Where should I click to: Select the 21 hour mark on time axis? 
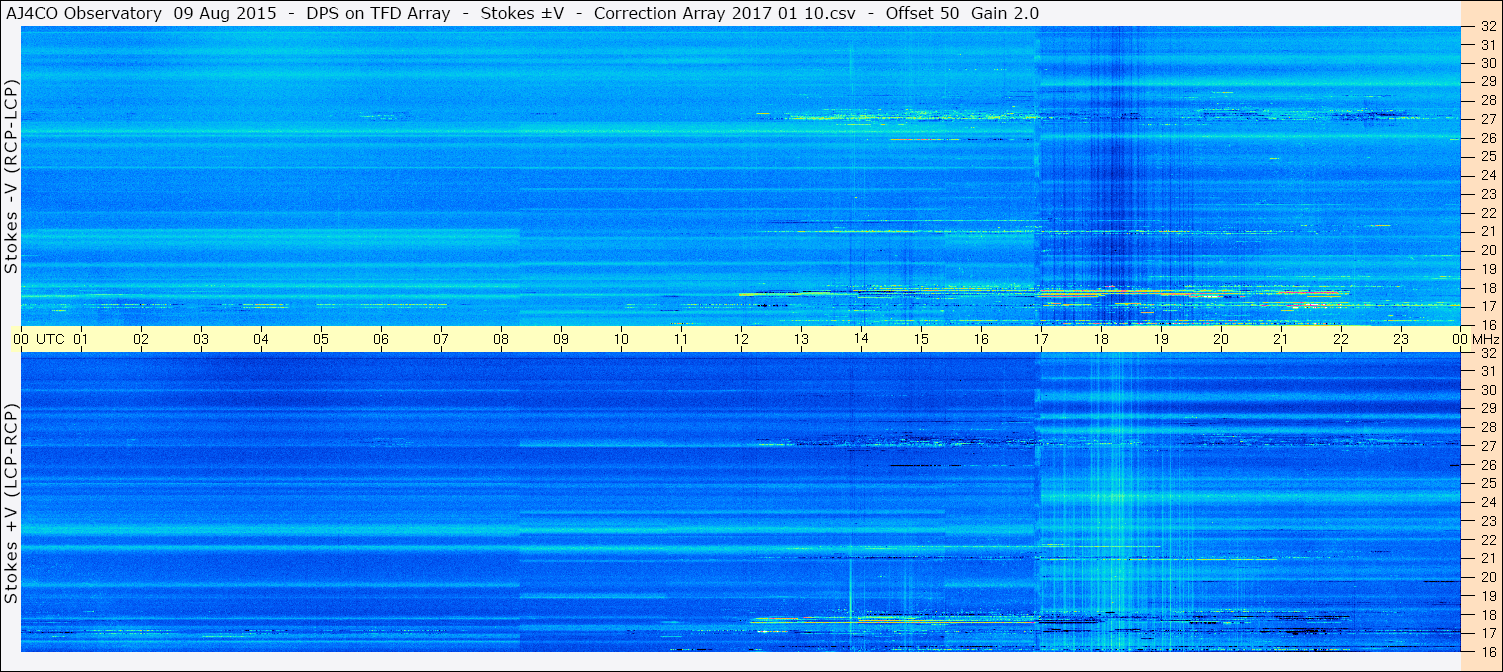click(x=1281, y=339)
